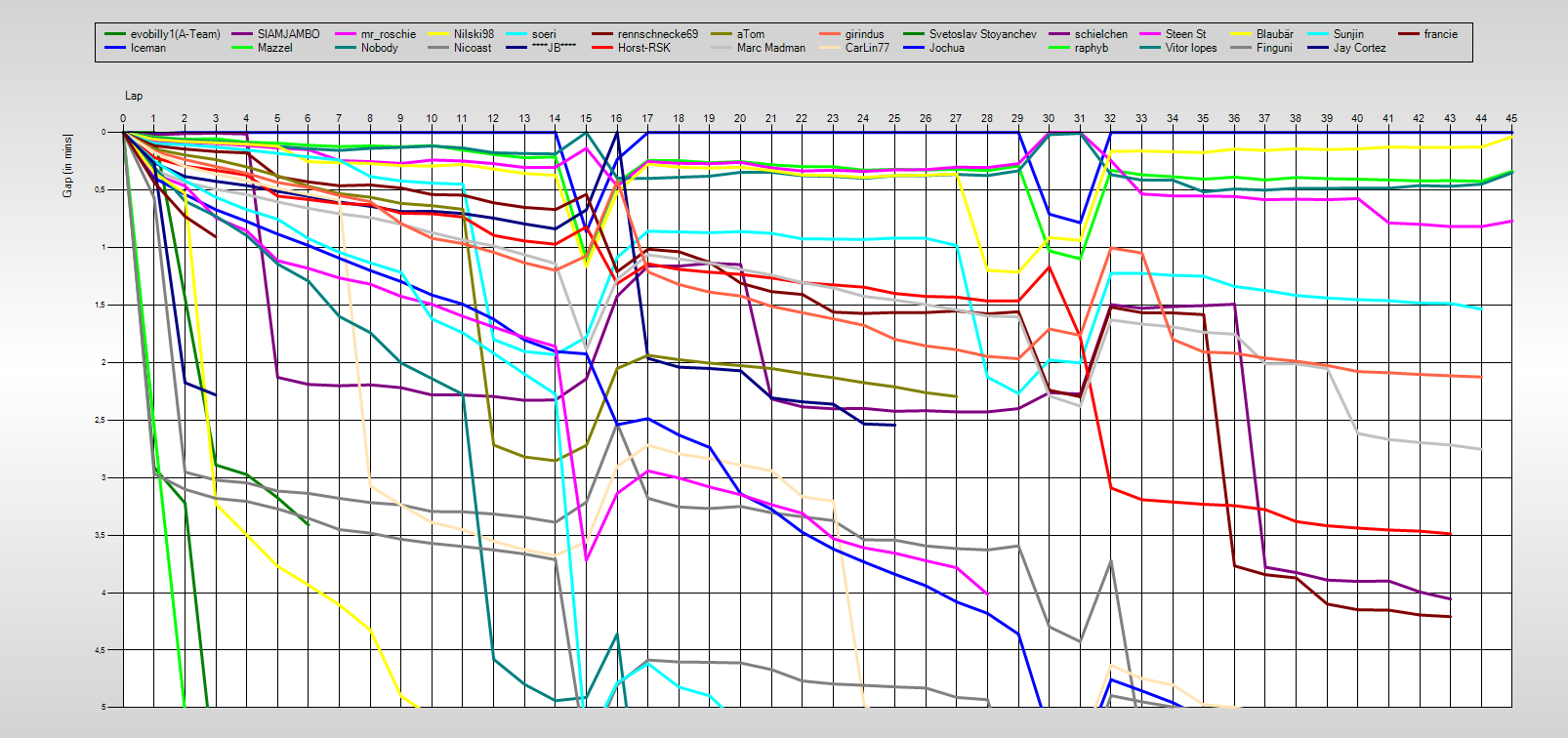This screenshot has width=1568, height=738.
Task: Click lap 15 on the top axis
Action: click(x=586, y=119)
